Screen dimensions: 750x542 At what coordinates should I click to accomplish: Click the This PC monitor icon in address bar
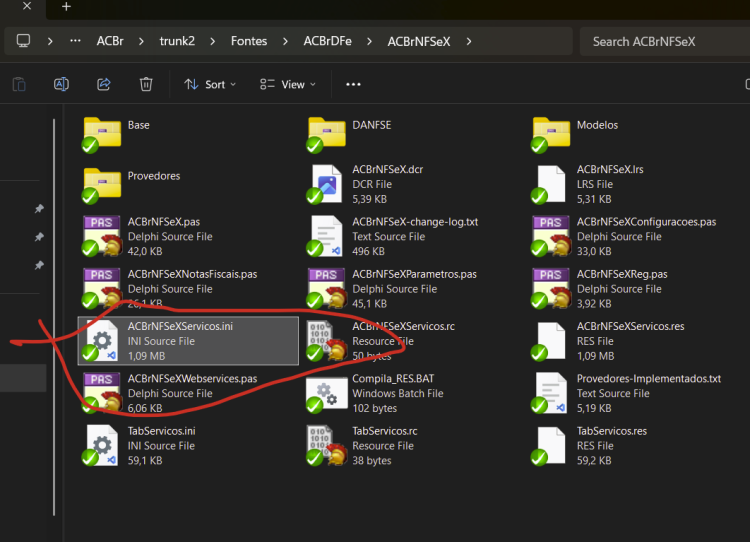coord(23,41)
